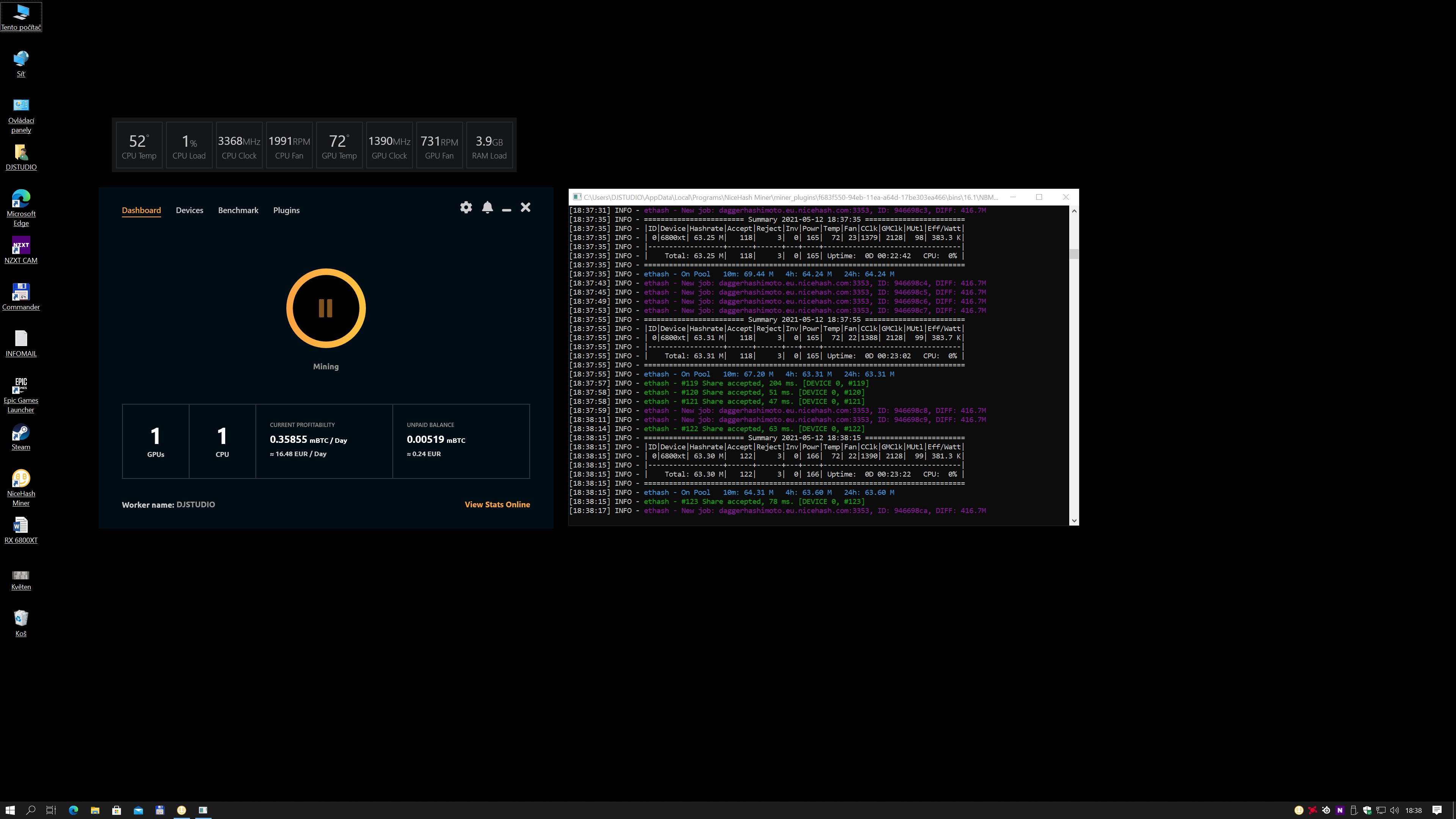Select the Commander desktop icon

[x=21, y=297]
